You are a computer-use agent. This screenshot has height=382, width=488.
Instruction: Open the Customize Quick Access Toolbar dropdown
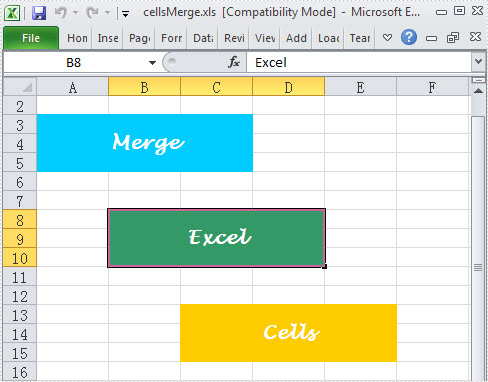click(125, 14)
